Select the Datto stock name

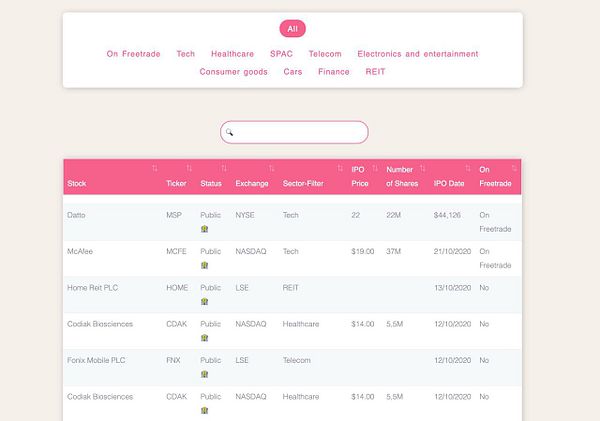(76, 215)
